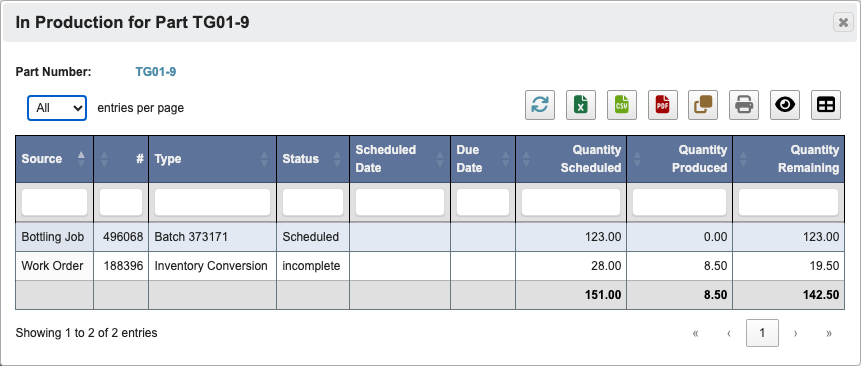Select the Bottling Job cell
This screenshot has width=861, height=366.
tap(54, 237)
